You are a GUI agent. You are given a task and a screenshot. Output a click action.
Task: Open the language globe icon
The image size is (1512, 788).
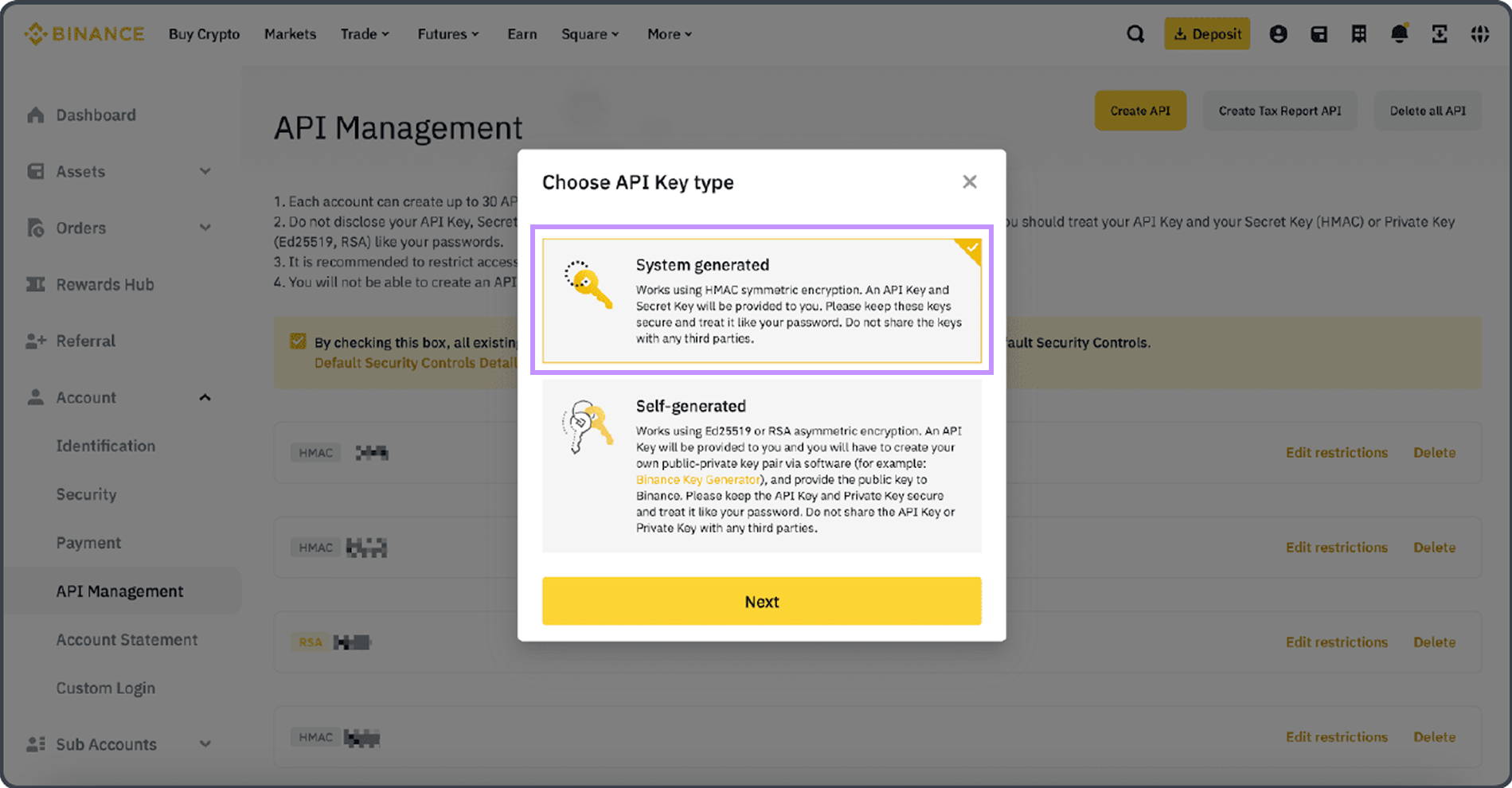pos(1480,34)
